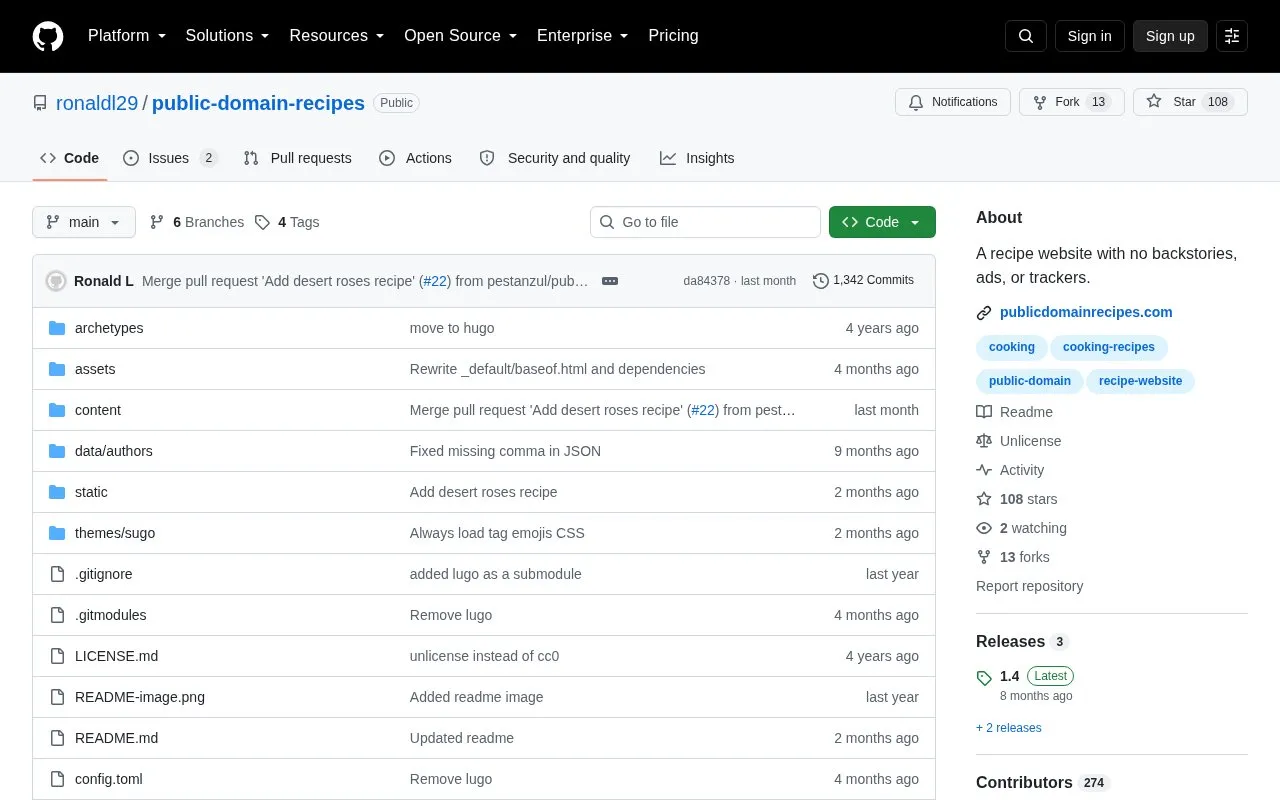This screenshot has width=1280, height=800.
Task: Click the 1.4 release tag icon
Action: click(984, 677)
